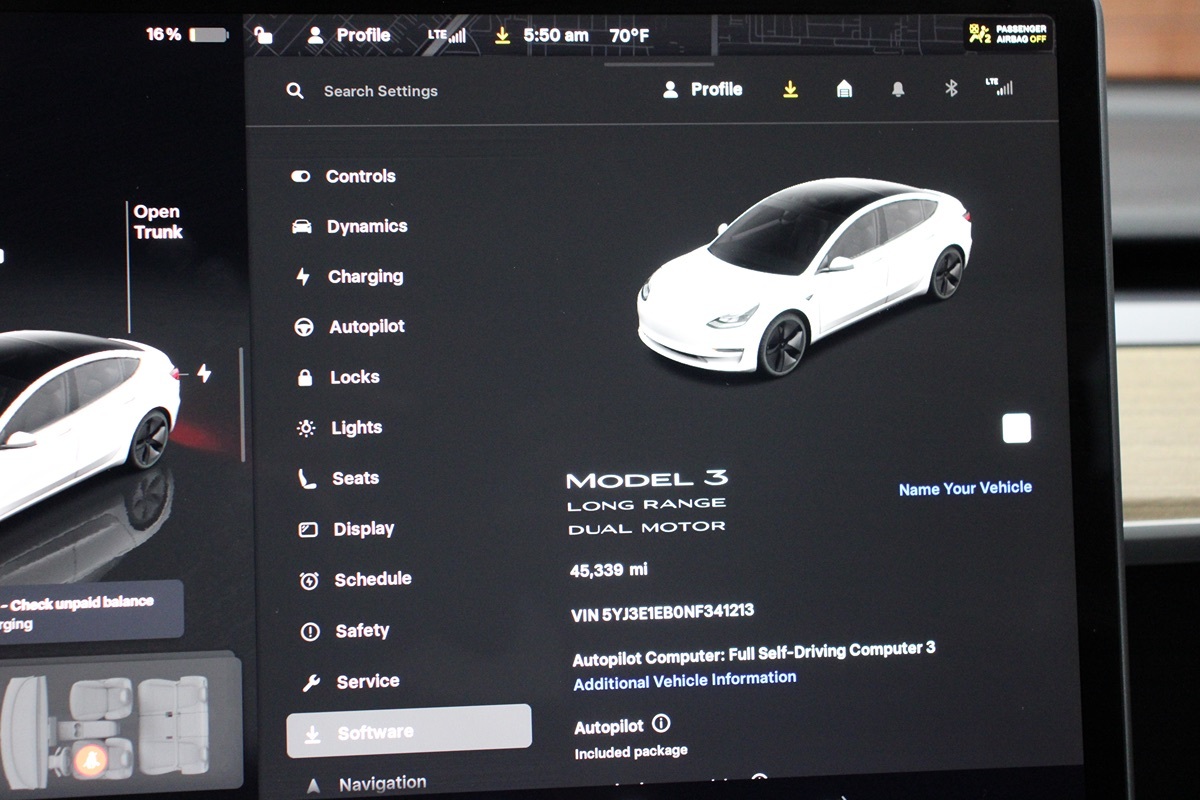1200x800 pixels.
Task: Click the Name Your Vehicle link
Action: (965, 488)
